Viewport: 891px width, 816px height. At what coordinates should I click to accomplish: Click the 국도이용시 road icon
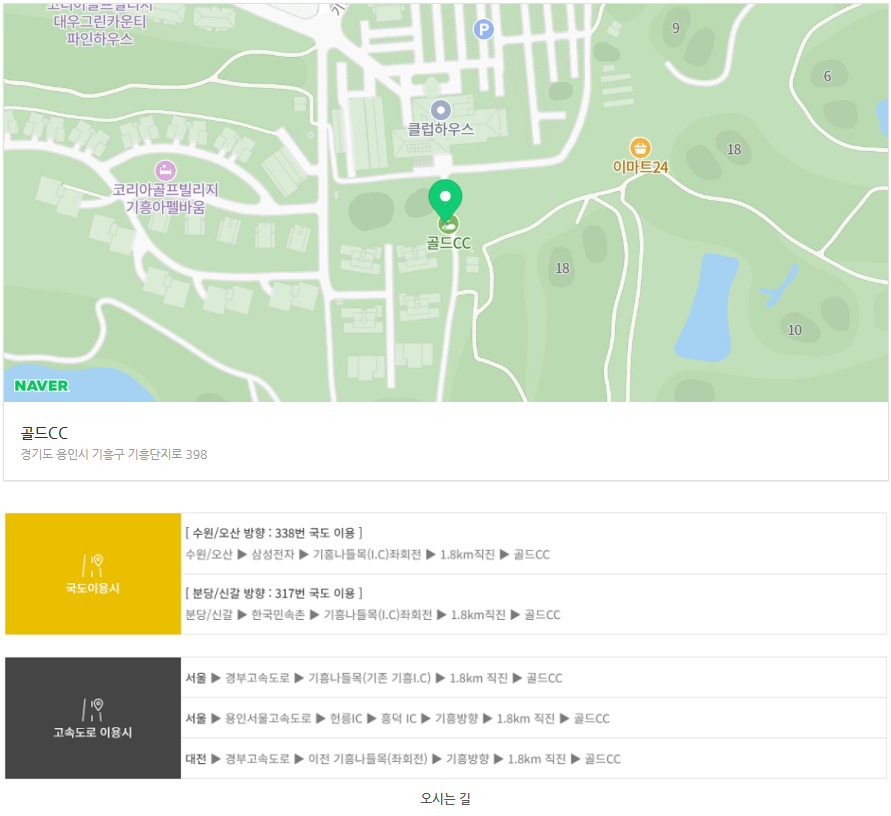(93, 565)
